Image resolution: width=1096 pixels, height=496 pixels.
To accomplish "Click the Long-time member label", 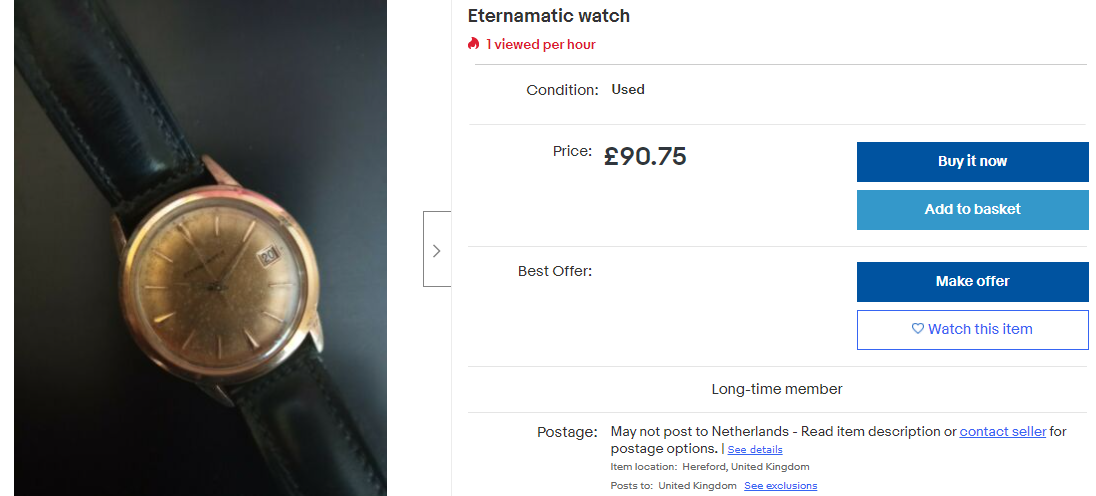I will tap(777, 389).
